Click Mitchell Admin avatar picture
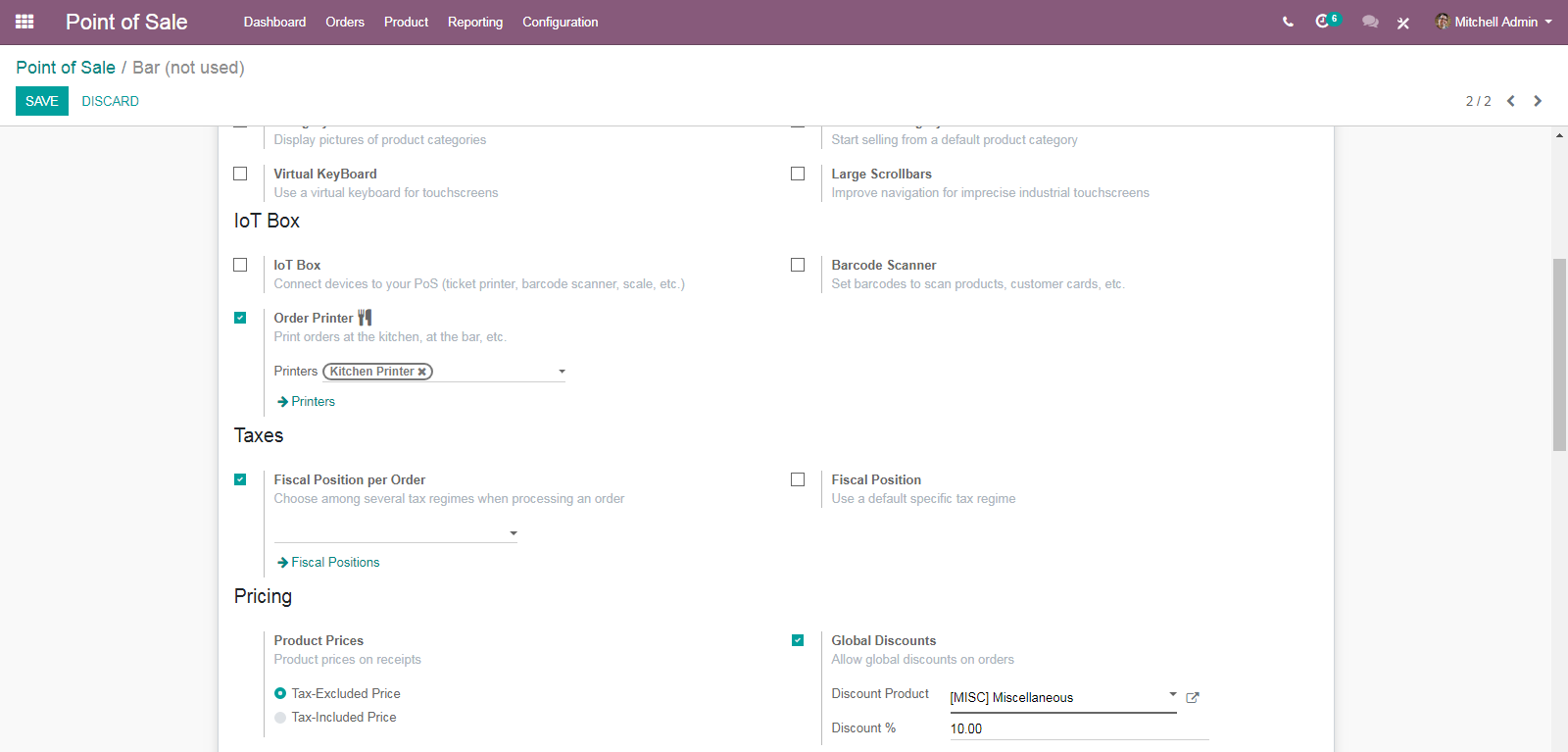 (1443, 22)
